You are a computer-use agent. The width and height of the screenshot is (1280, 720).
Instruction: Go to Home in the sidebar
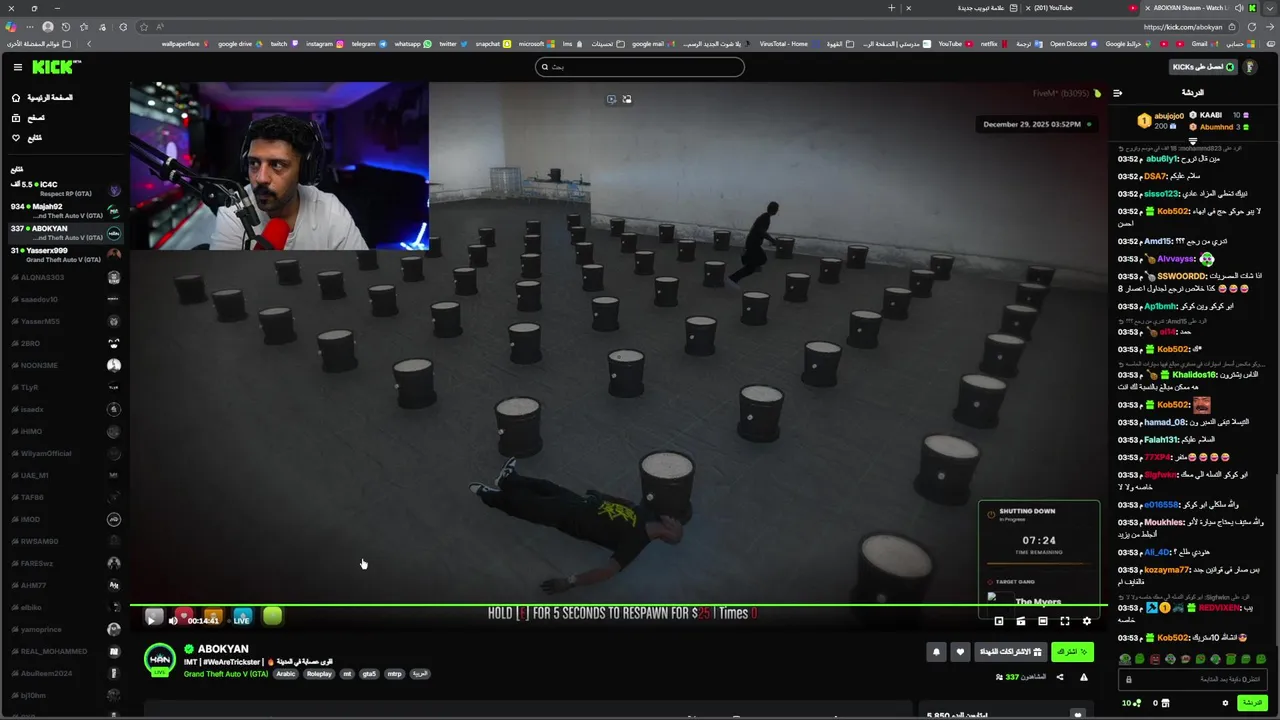43,97
